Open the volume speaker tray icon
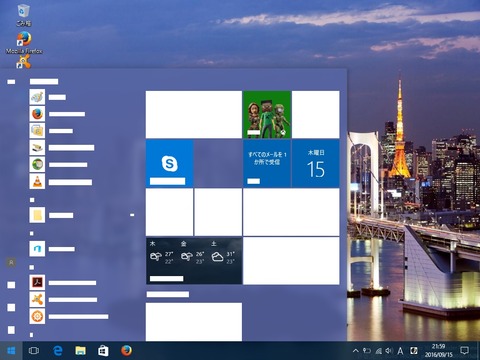The width and height of the screenshot is (480, 360). (389, 351)
